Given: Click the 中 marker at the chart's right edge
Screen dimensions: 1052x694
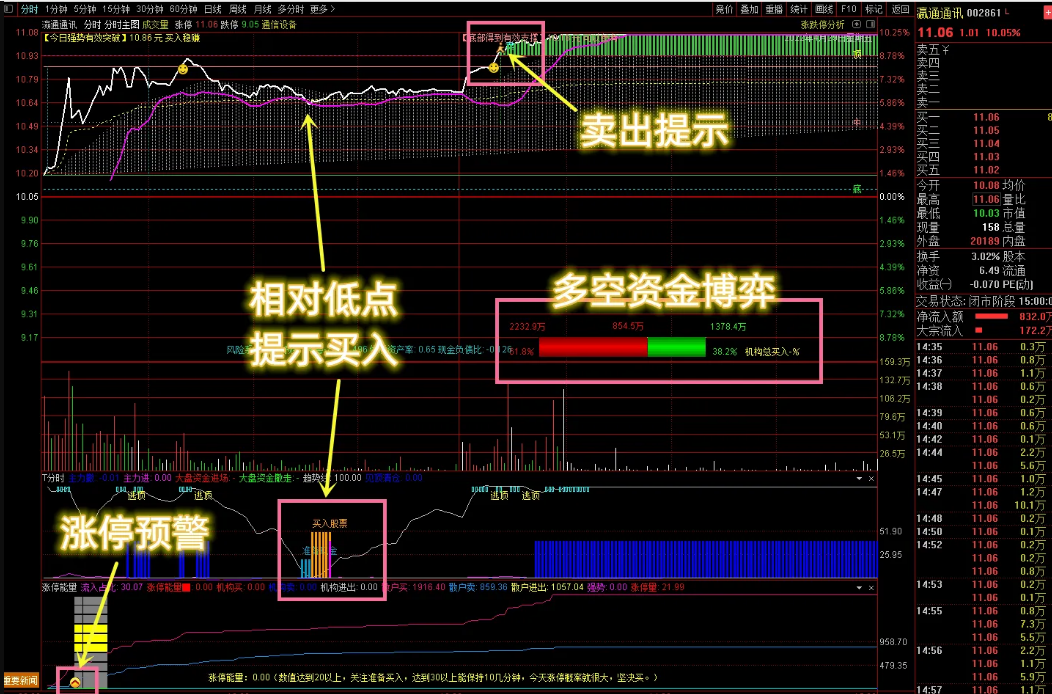Looking at the screenshot, I should (x=857, y=123).
